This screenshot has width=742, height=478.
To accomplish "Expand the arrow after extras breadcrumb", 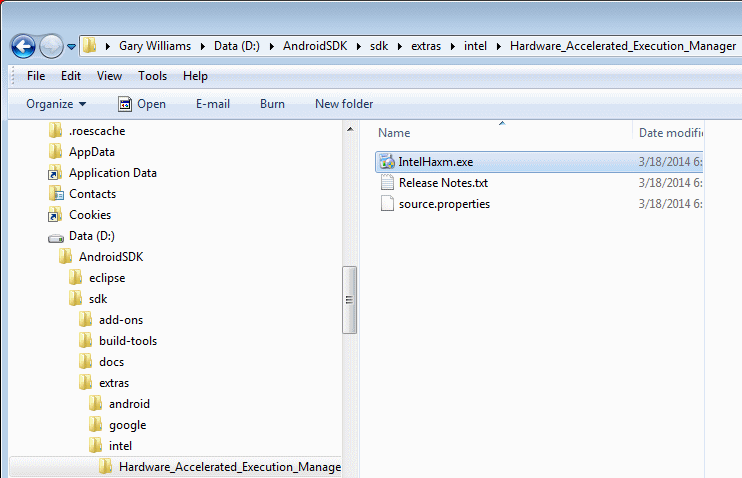I will (452, 46).
